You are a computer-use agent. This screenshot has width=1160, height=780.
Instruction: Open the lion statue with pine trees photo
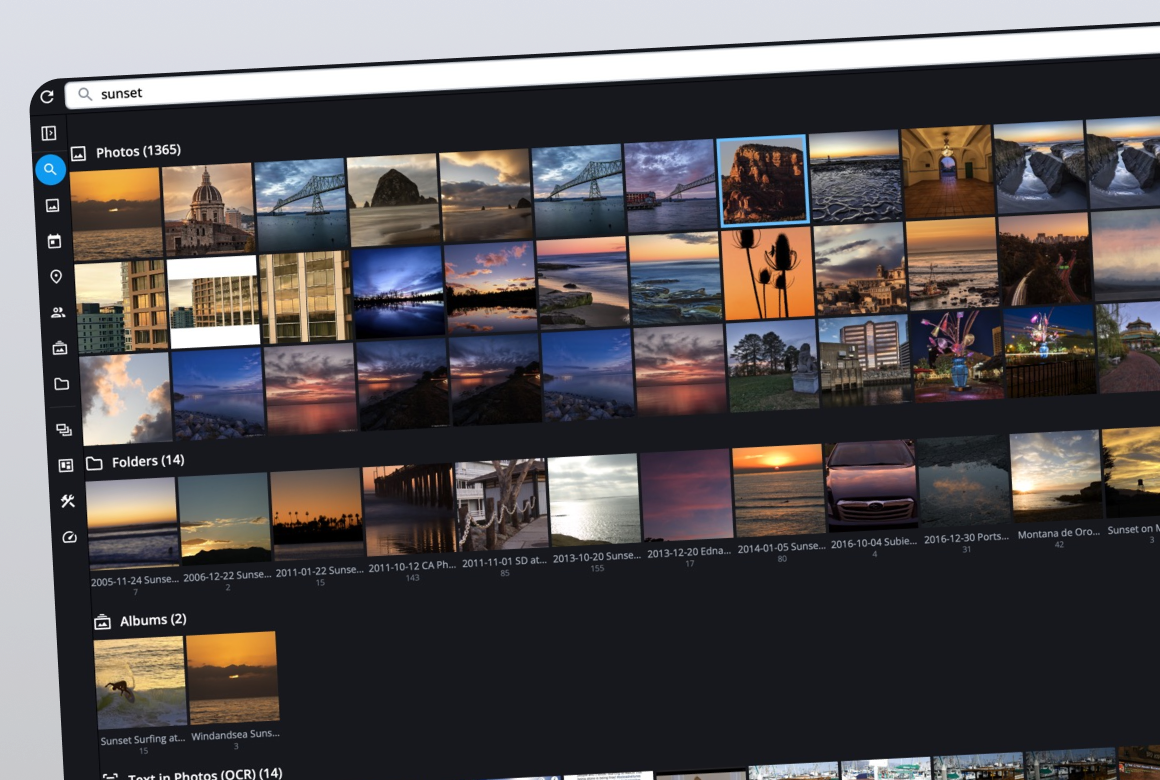772,366
